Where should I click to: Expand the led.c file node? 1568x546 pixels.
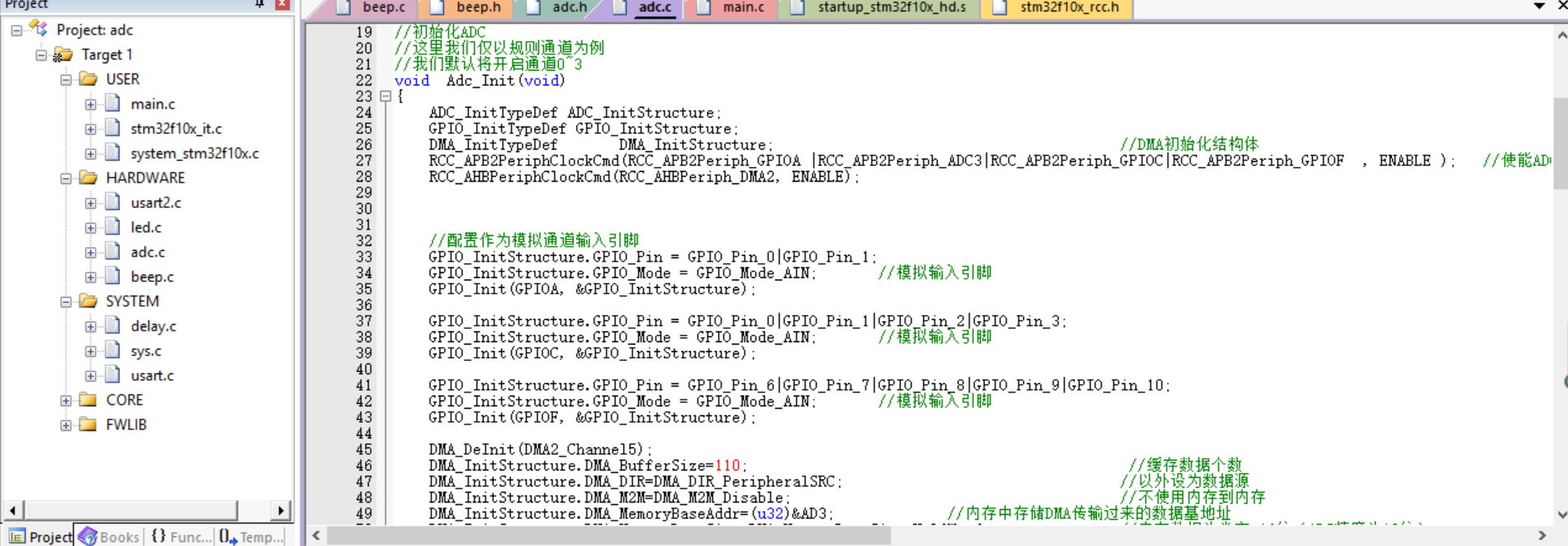pyautogui.click(x=90, y=228)
